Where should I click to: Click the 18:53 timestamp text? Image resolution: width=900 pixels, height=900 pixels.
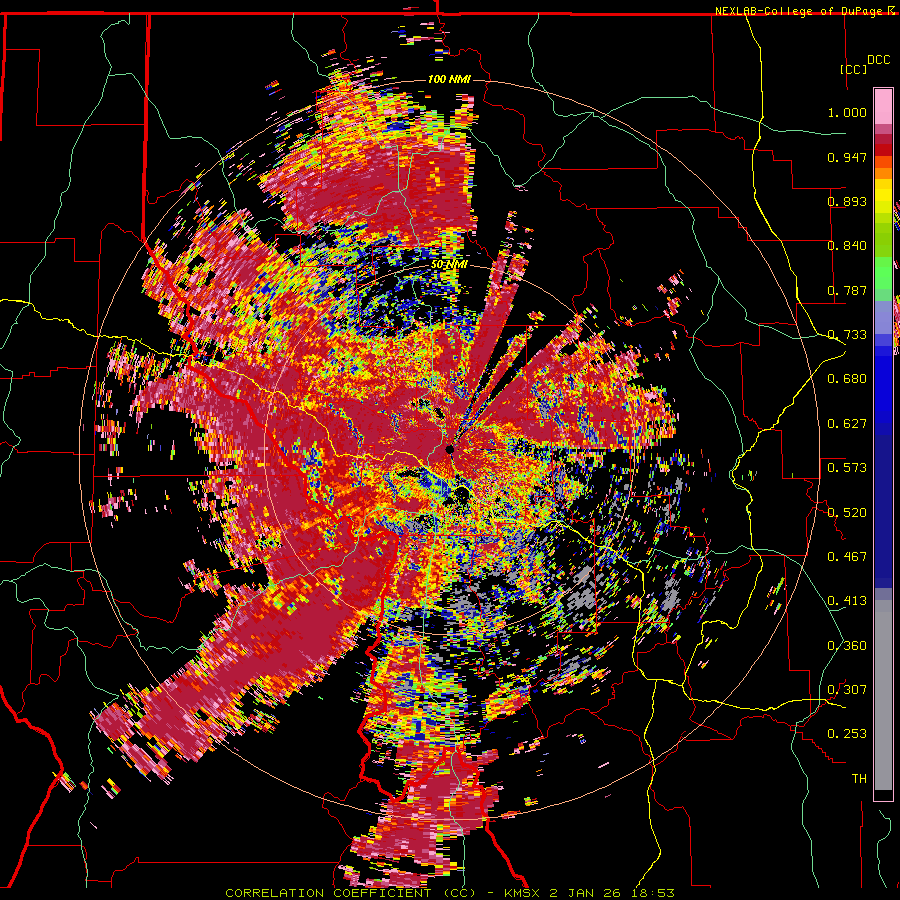click(651, 893)
